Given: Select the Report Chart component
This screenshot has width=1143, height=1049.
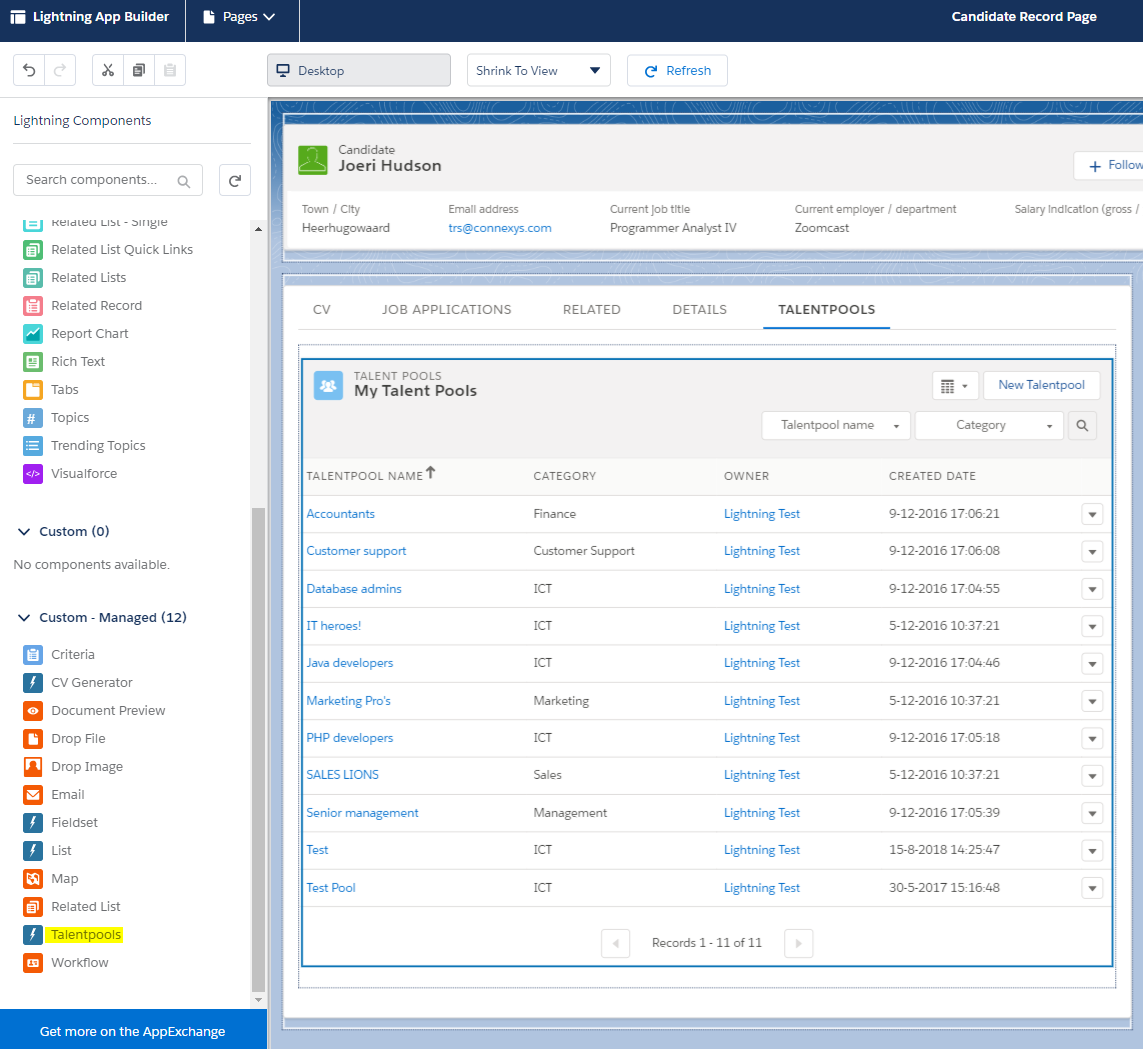Looking at the screenshot, I should pyautogui.click(x=76, y=334).
